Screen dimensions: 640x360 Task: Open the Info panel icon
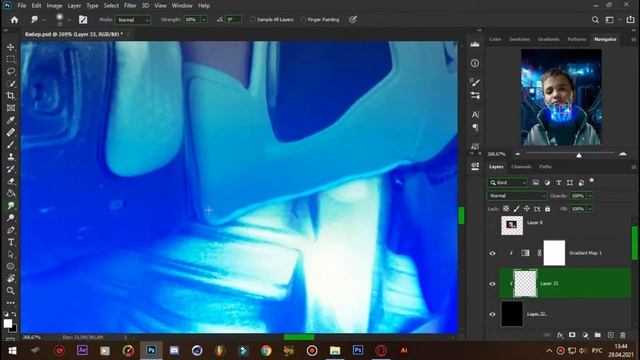click(x=475, y=63)
